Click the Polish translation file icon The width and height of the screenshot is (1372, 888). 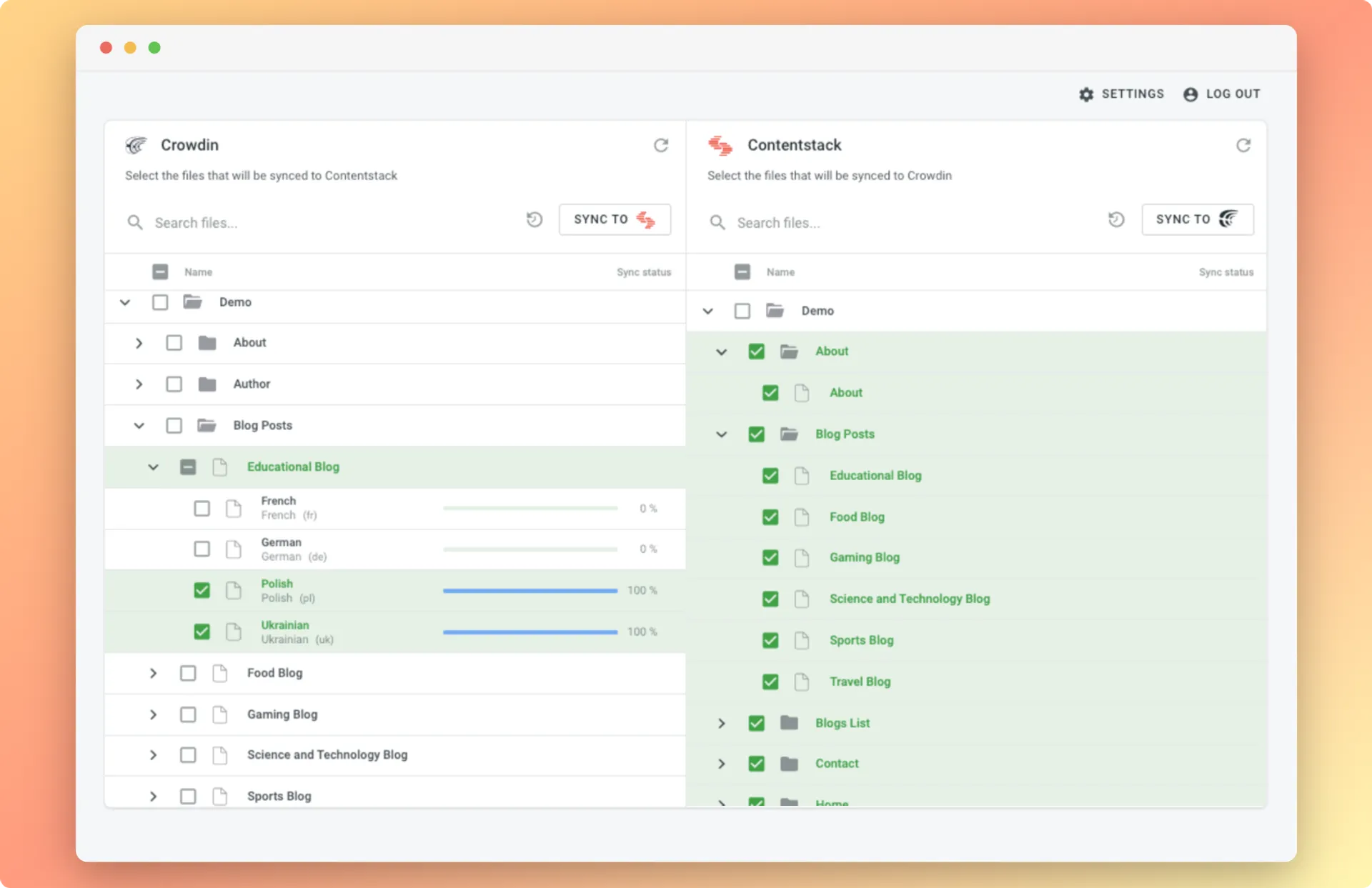point(234,590)
